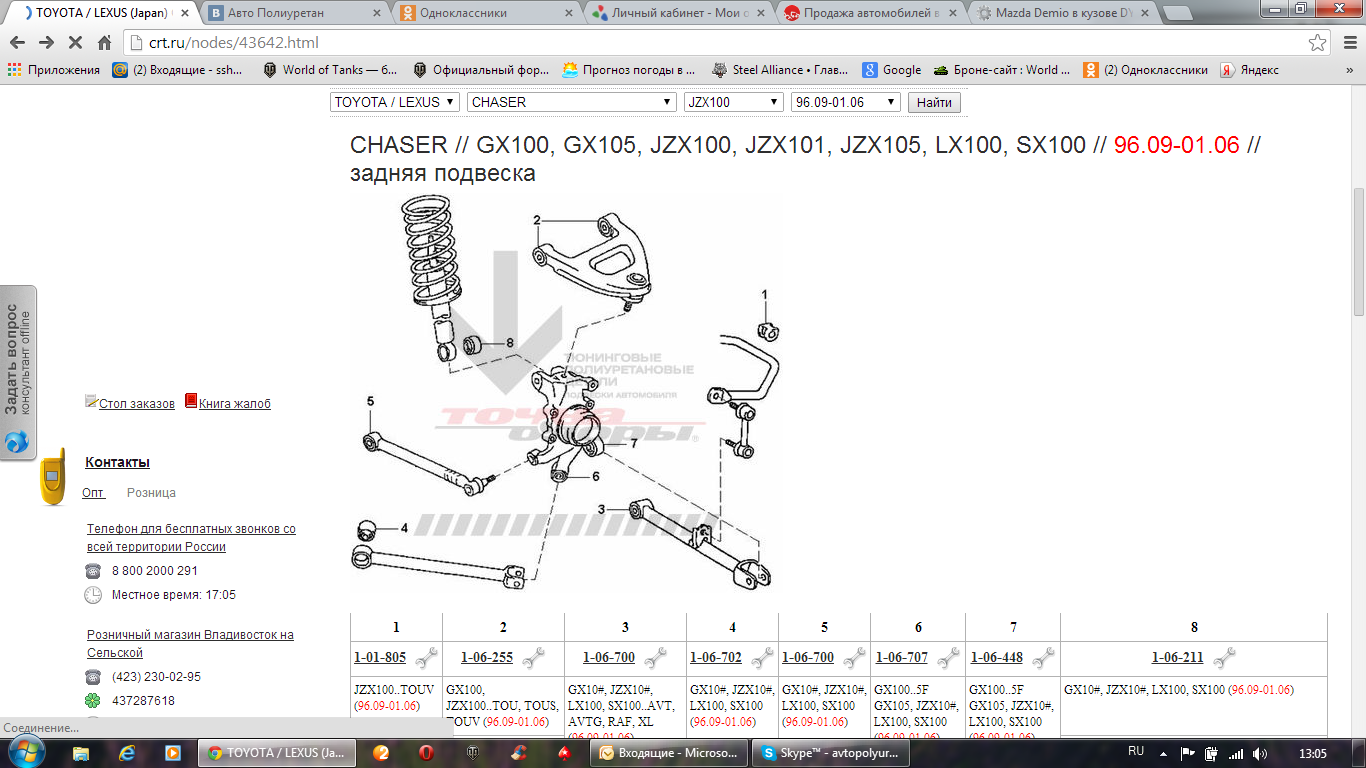Click the 13:05 system clock
The width and height of the screenshot is (1366, 768).
pyautogui.click(x=1312, y=752)
